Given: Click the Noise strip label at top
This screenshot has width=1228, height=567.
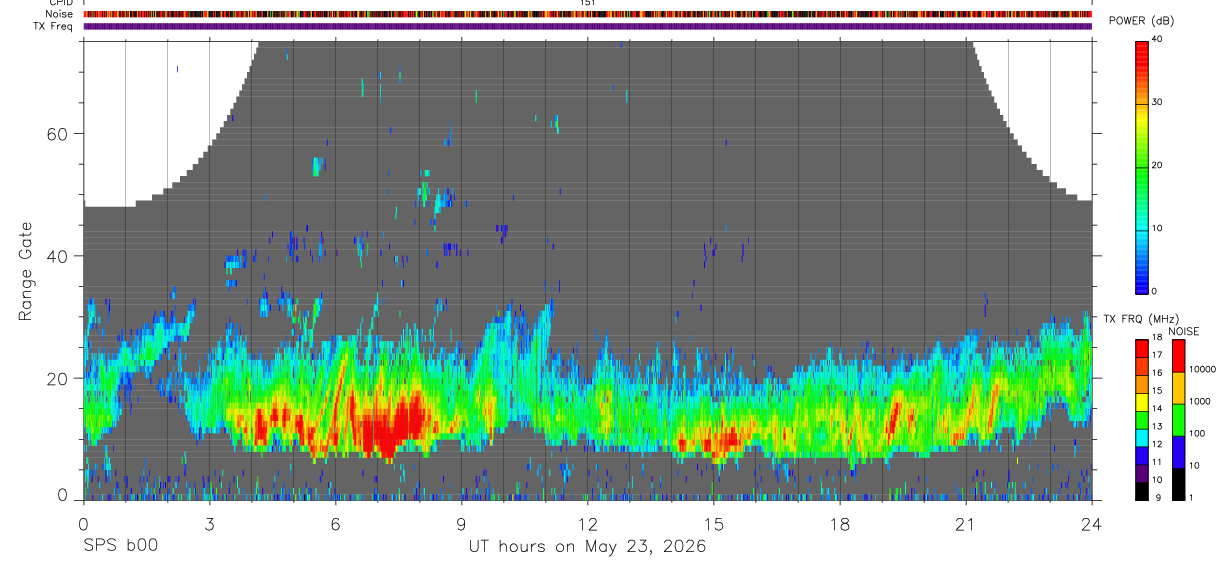Looking at the screenshot, I should (x=59, y=14).
